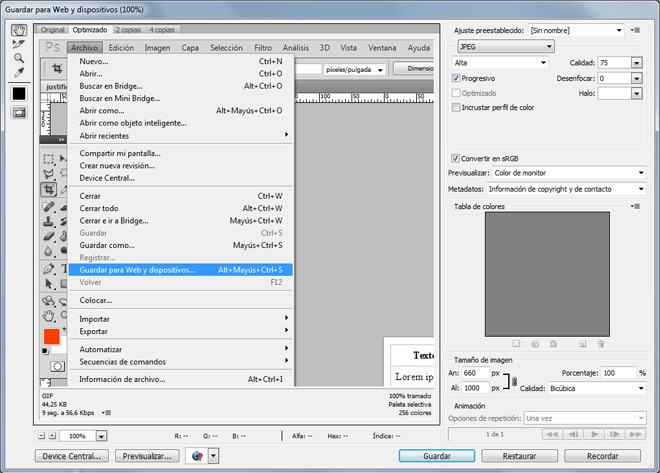Screen dimensions: 660x473
Task: Click the next frame button
Action: click(x=615, y=434)
